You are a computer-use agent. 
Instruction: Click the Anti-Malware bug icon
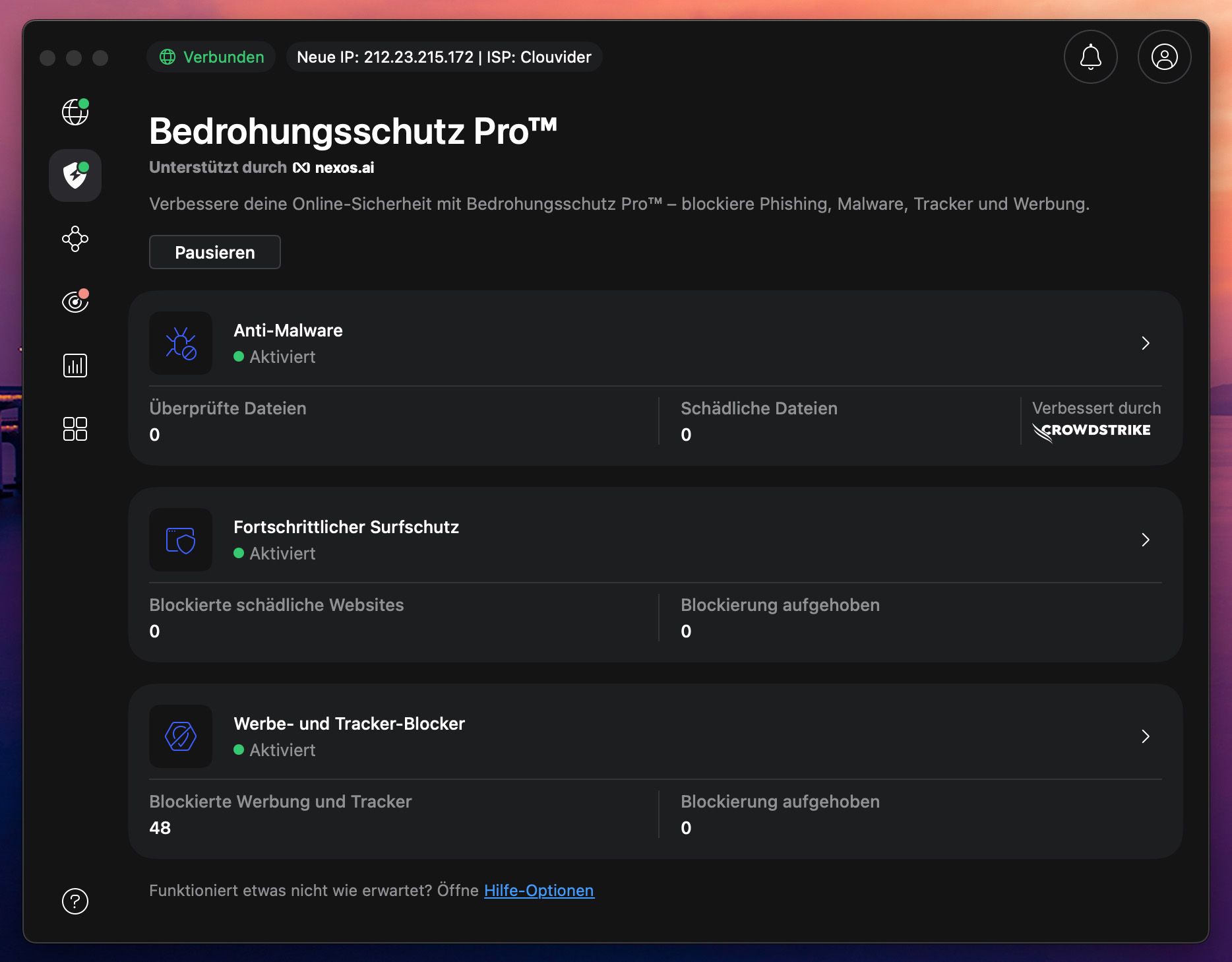point(180,343)
